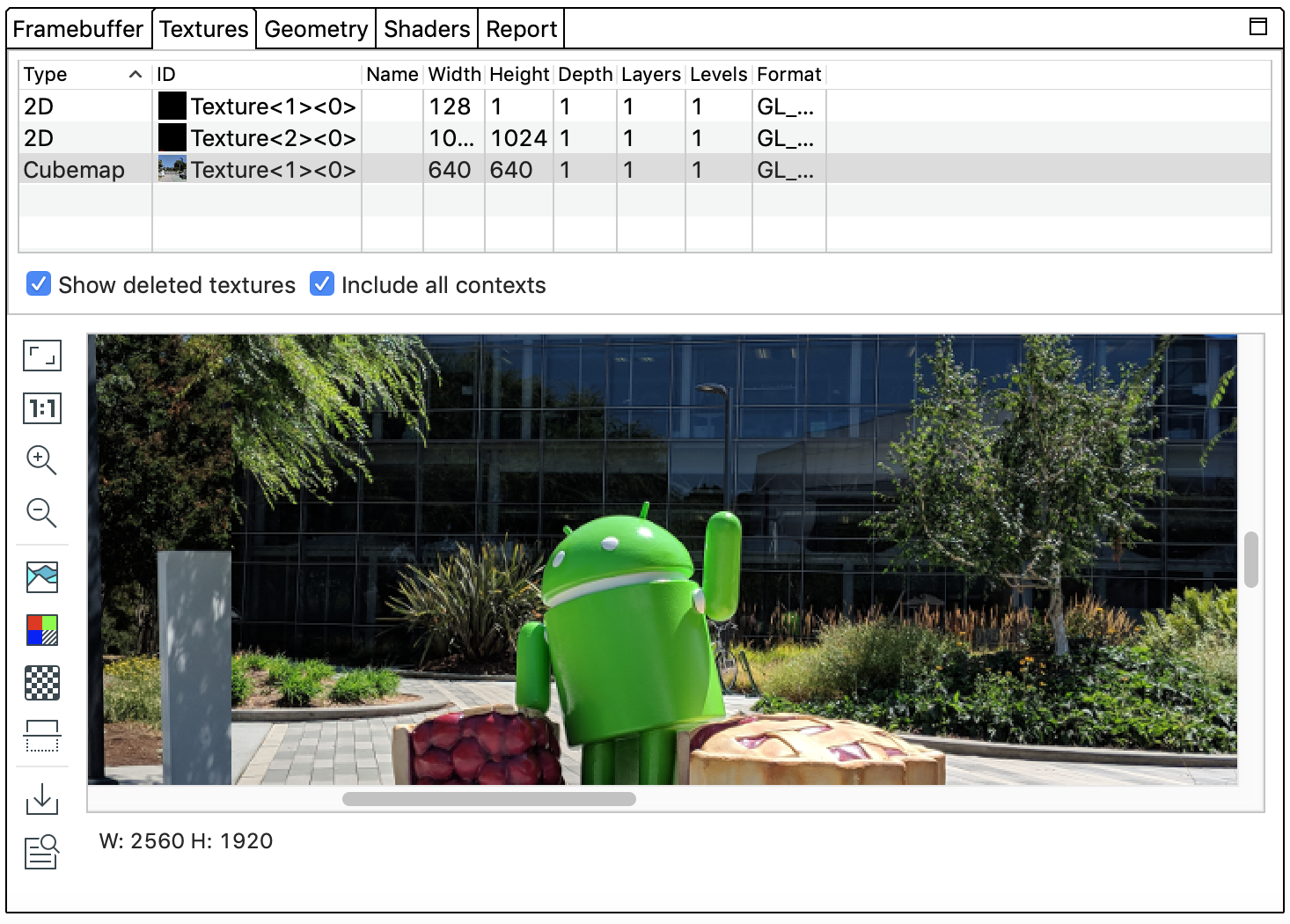Click the Zoom to Fit icon
Screen dimensions: 1290x924
click(41, 356)
